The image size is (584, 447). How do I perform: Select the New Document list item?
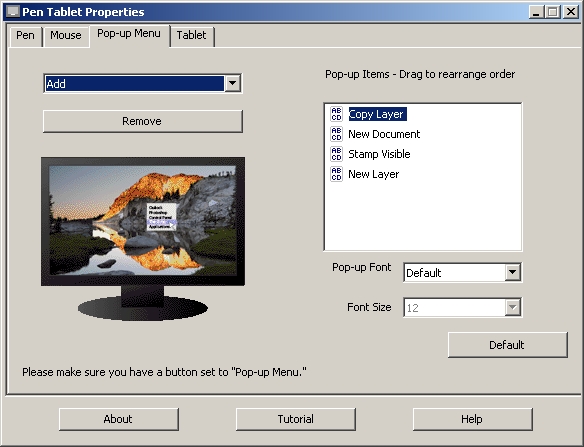[384, 134]
